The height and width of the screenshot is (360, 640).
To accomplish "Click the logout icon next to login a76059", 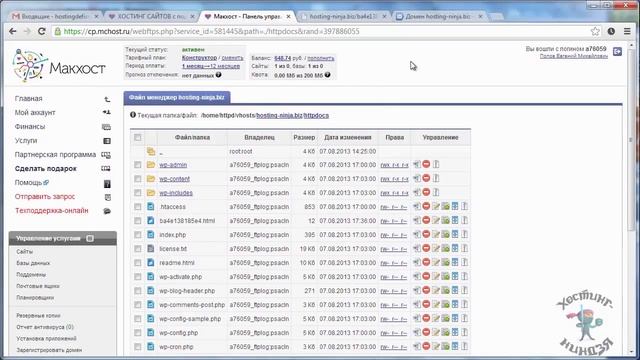I will tap(617, 51).
